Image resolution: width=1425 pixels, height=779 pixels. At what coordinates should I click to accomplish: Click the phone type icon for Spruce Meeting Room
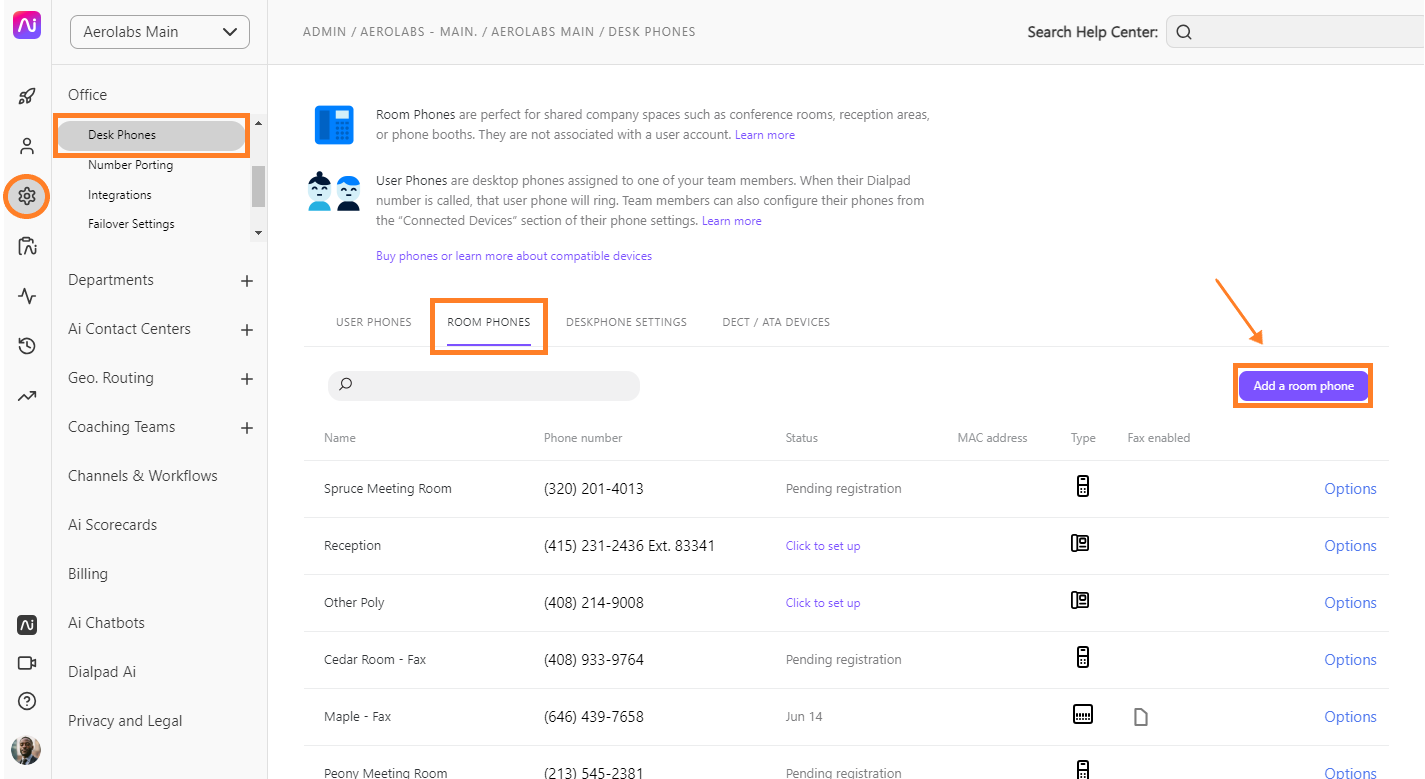point(1082,487)
